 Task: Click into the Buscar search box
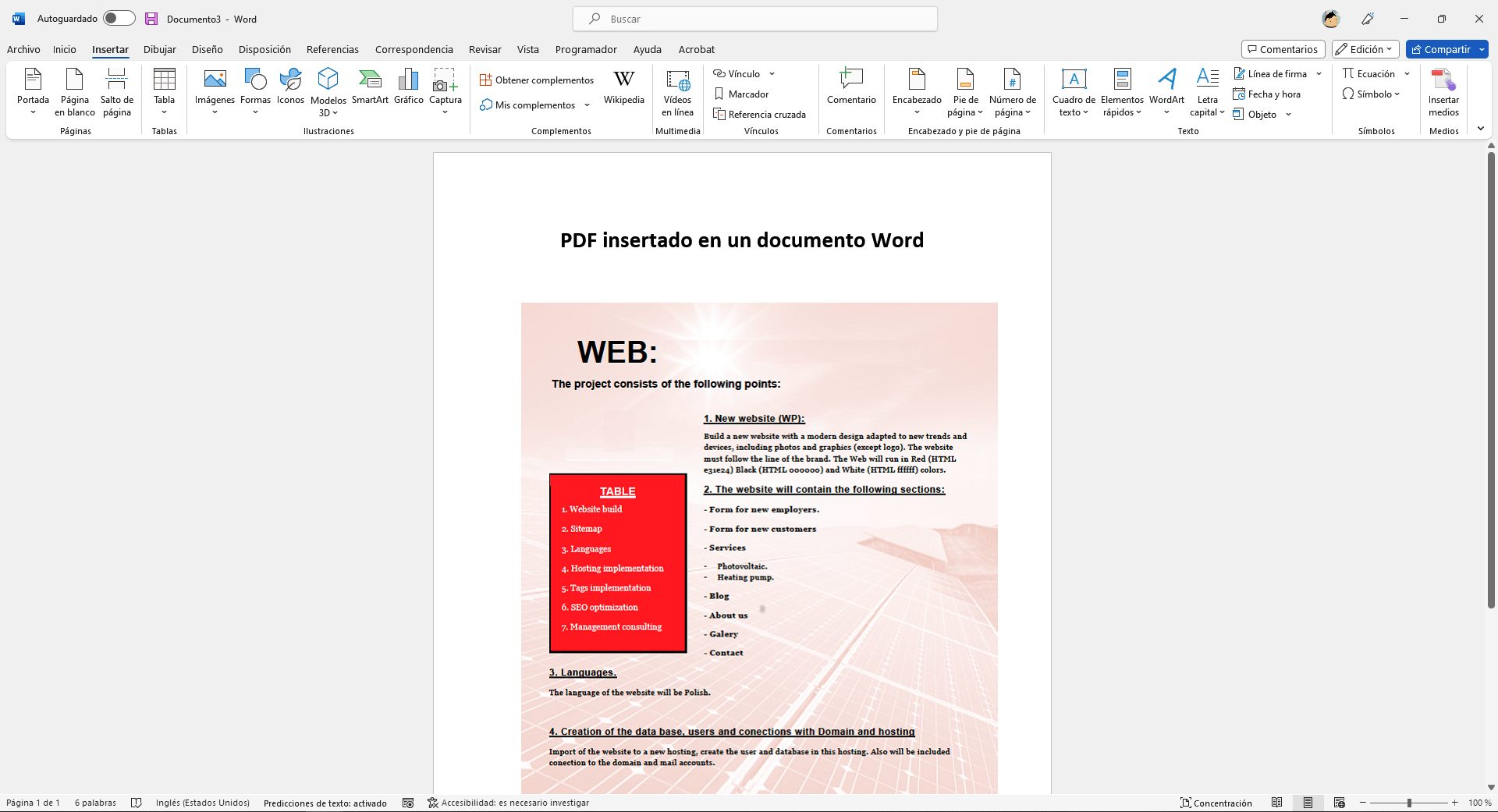(x=755, y=19)
